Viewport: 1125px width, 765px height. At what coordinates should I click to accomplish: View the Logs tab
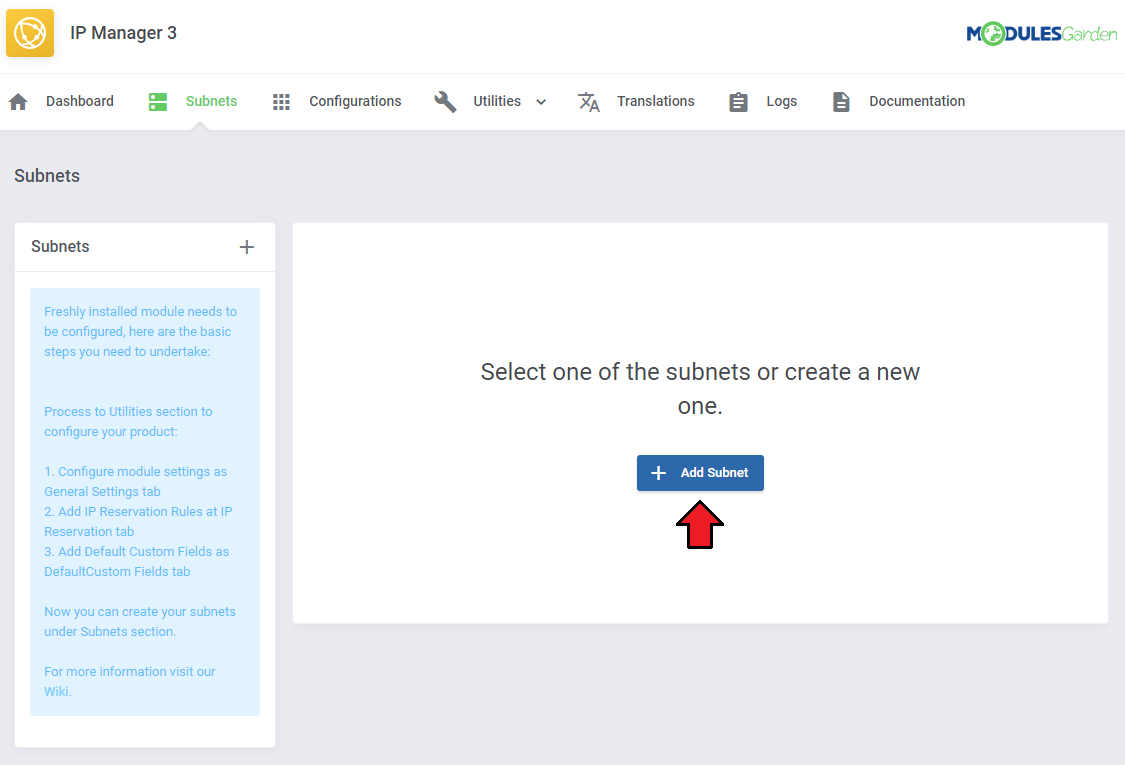click(781, 101)
